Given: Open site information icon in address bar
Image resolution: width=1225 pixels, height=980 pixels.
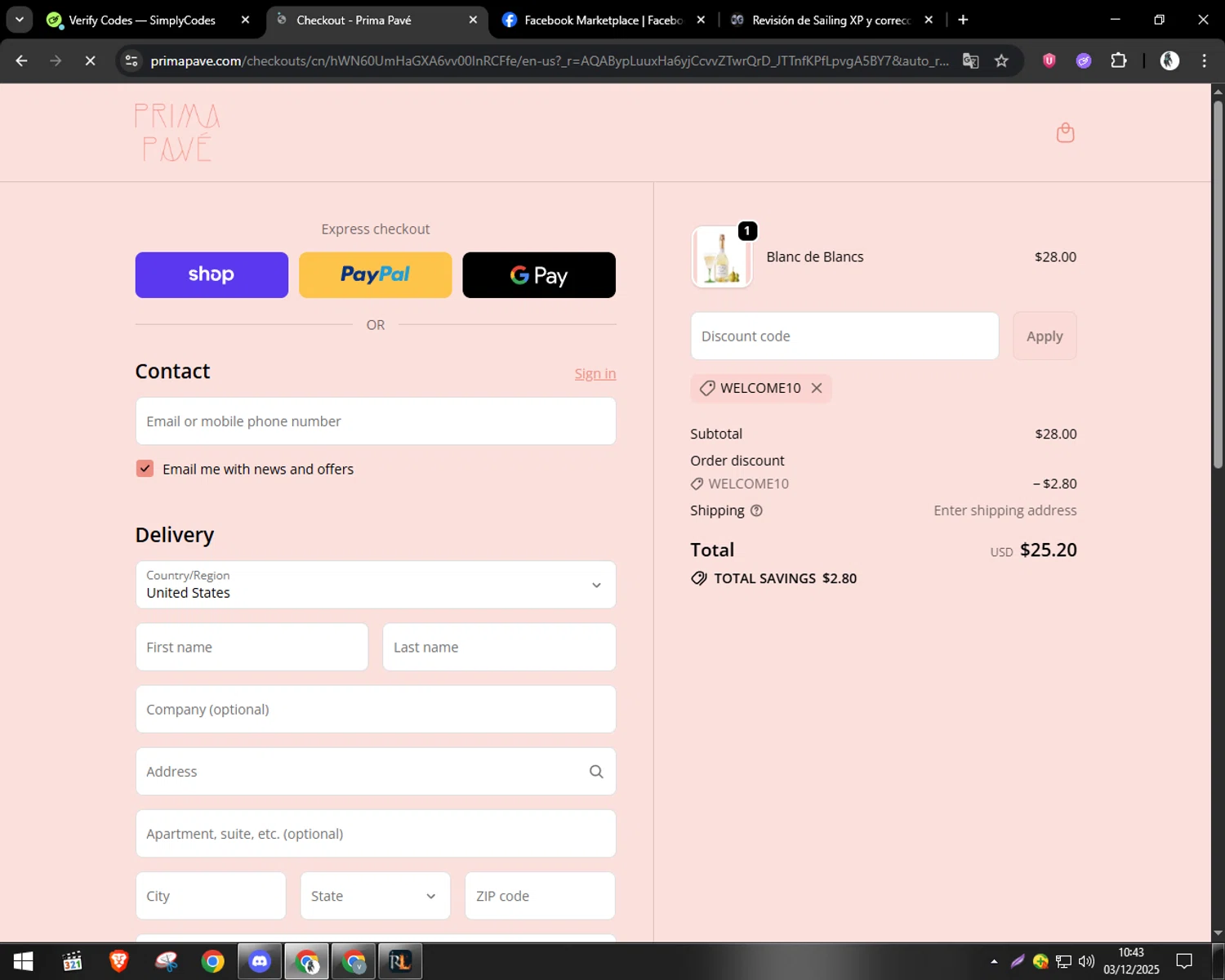Looking at the screenshot, I should coord(131,60).
